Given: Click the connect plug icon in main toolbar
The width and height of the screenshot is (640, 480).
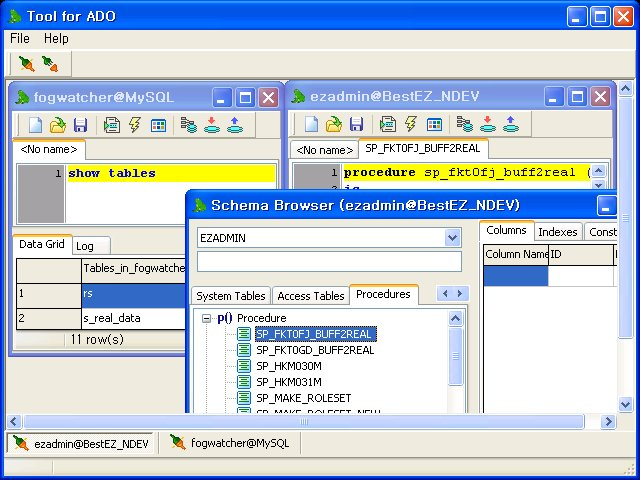Looking at the screenshot, I should [27, 64].
